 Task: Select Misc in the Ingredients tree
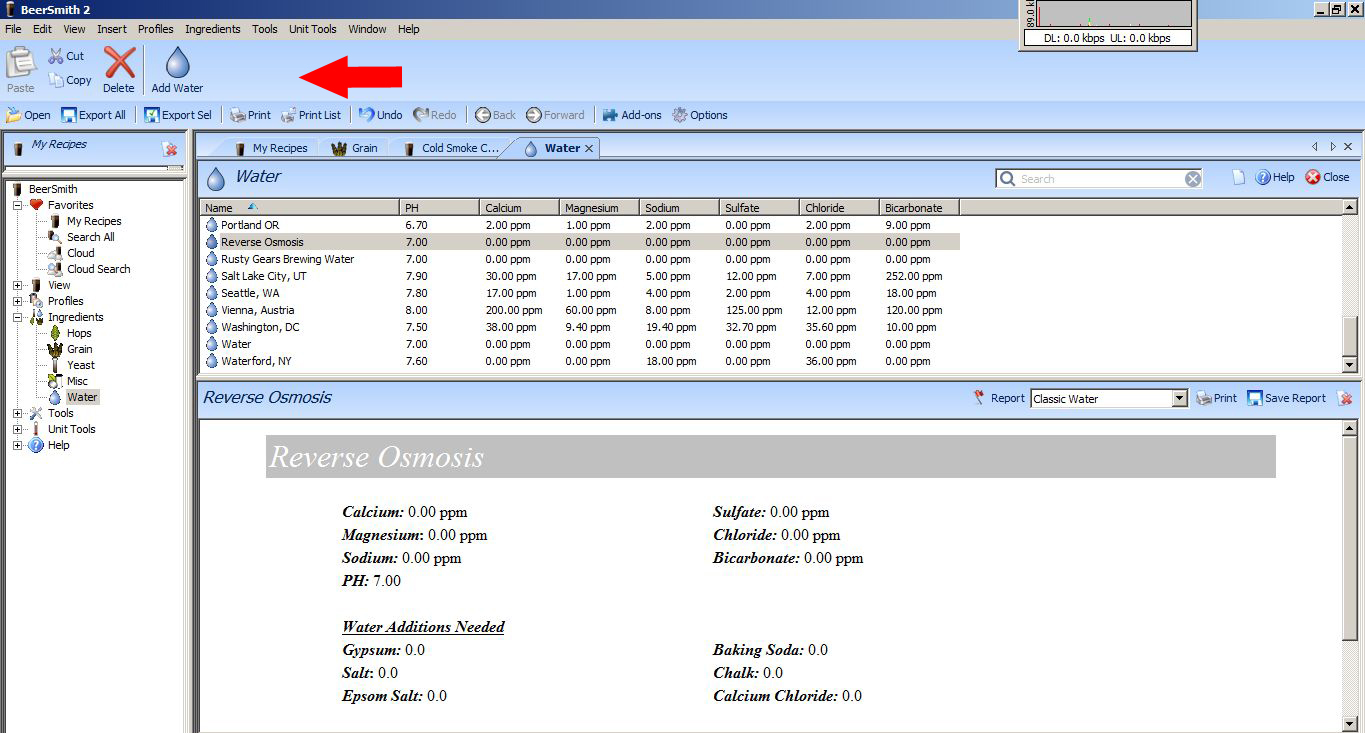tap(77, 381)
